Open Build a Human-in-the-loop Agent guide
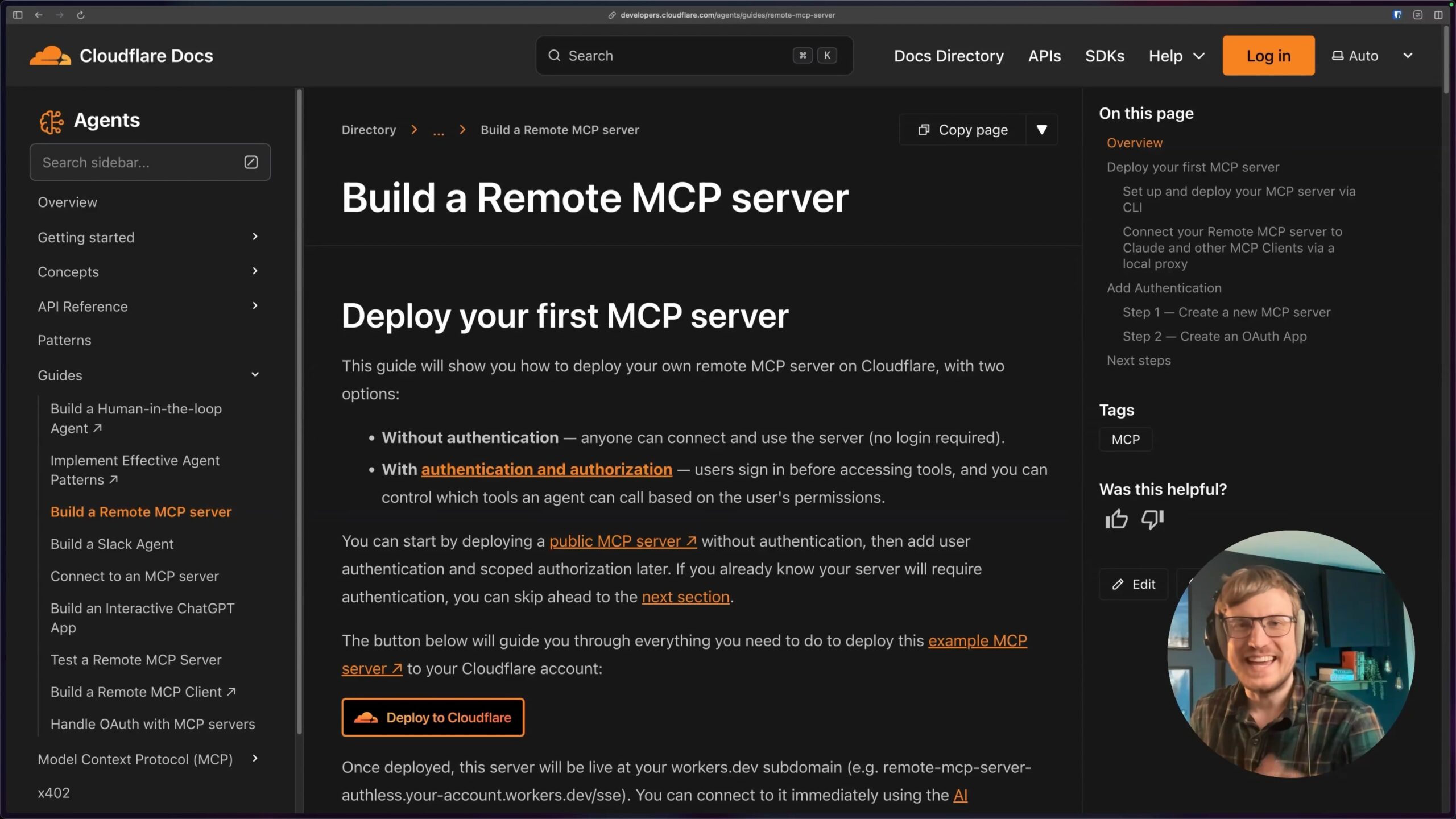This screenshot has width=1456, height=819. [136, 419]
